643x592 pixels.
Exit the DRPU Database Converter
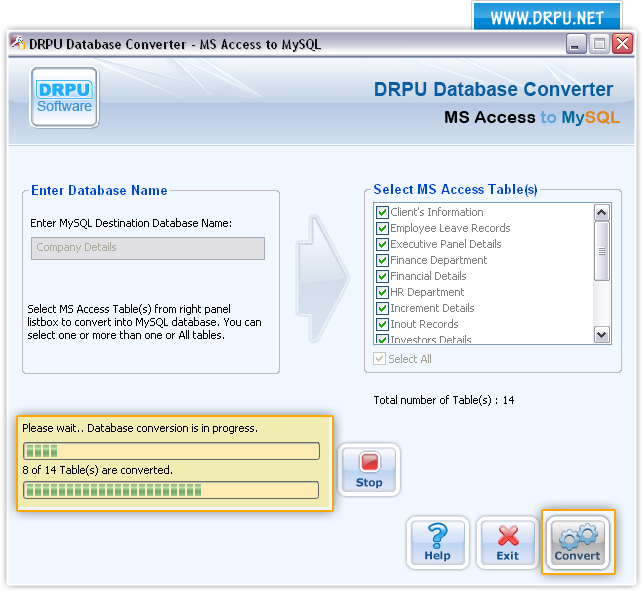coord(508,542)
